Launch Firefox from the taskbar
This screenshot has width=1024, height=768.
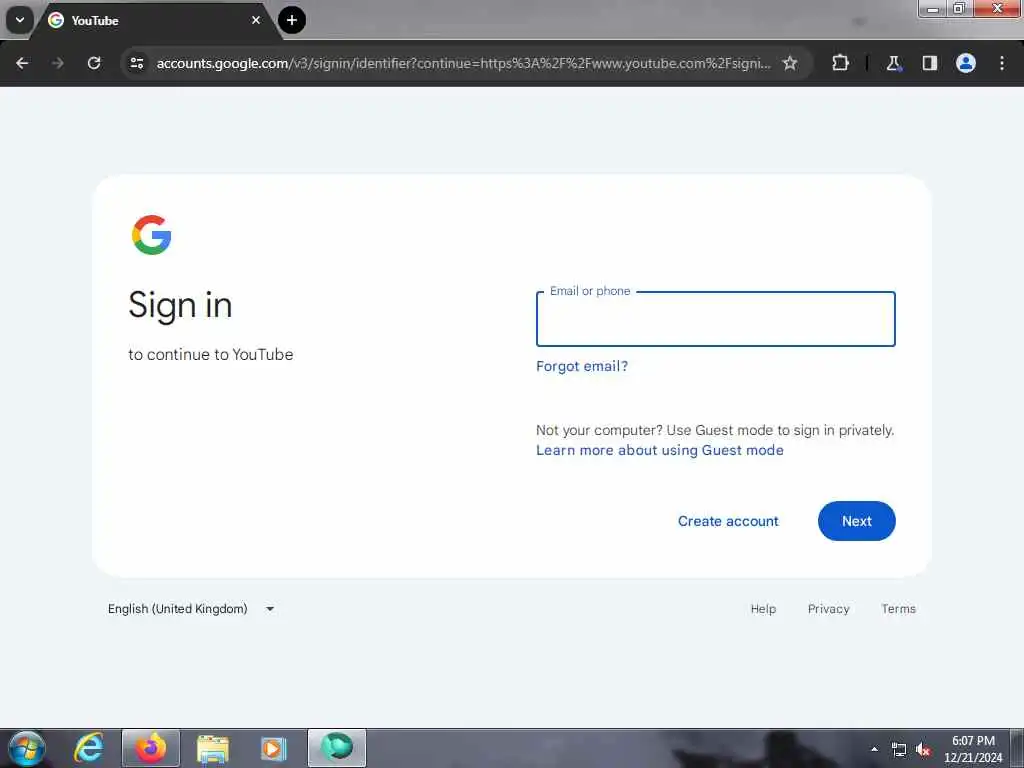tap(151, 748)
